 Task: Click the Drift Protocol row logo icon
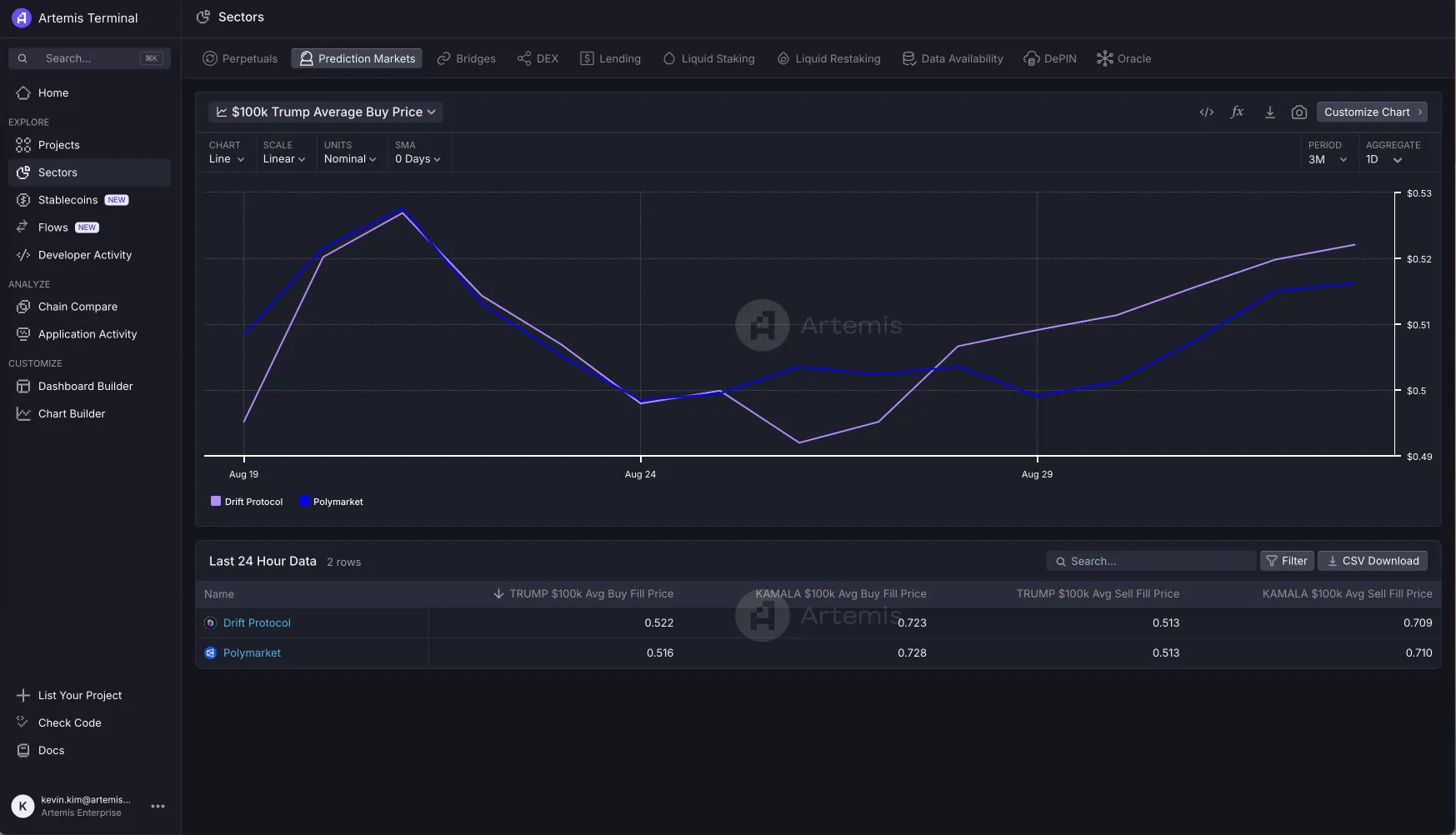[211, 622]
